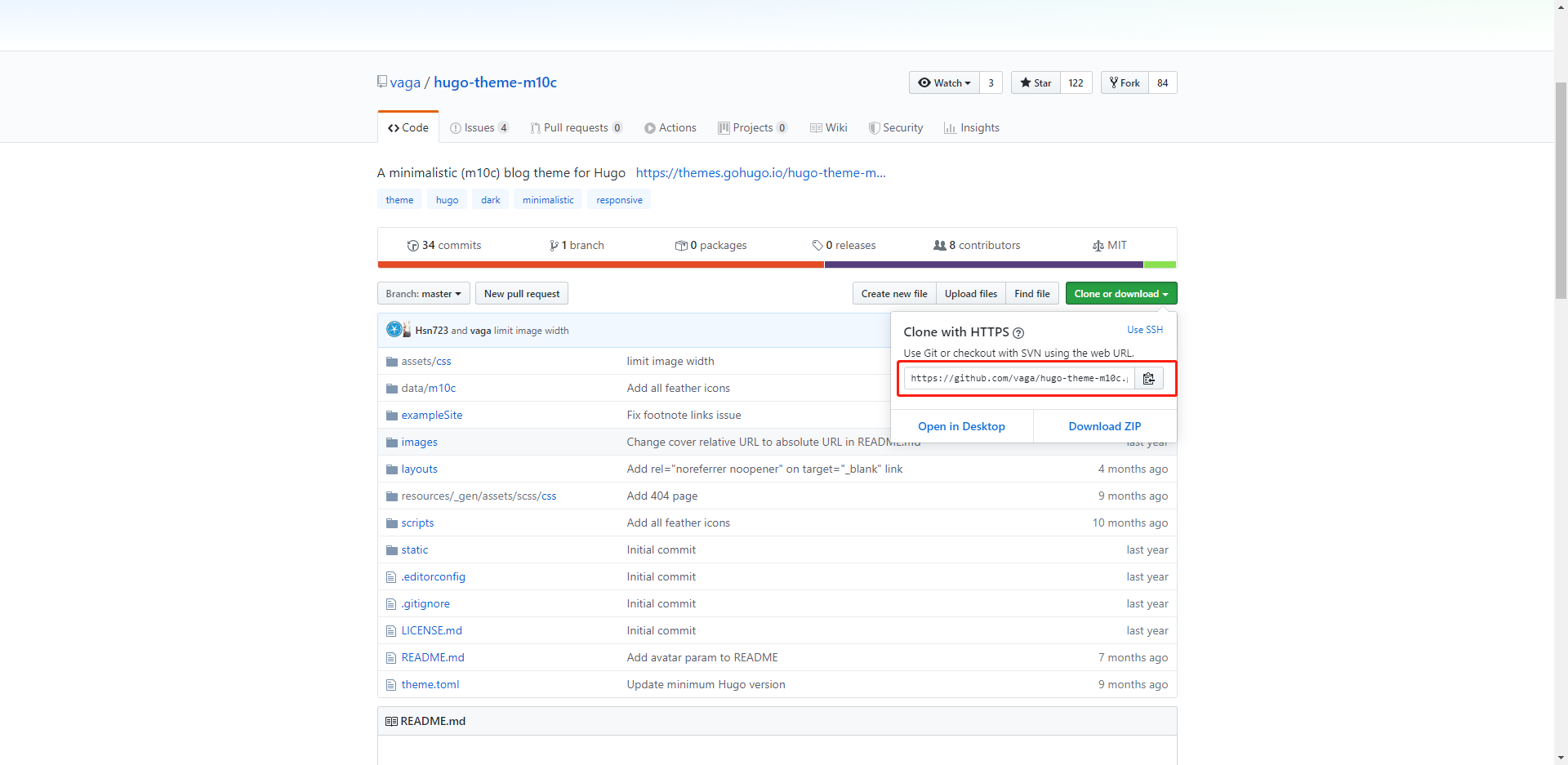
Task: Open 'Add 404 page' commit message
Action: tap(661, 496)
